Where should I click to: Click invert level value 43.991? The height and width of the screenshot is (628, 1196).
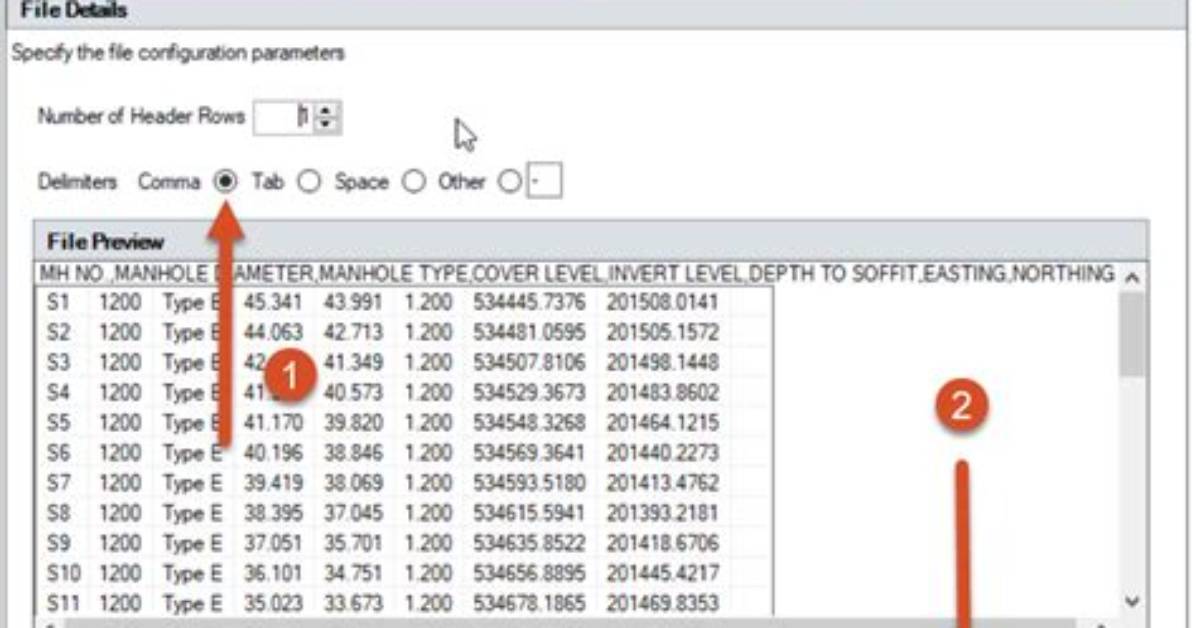[x=353, y=303]
